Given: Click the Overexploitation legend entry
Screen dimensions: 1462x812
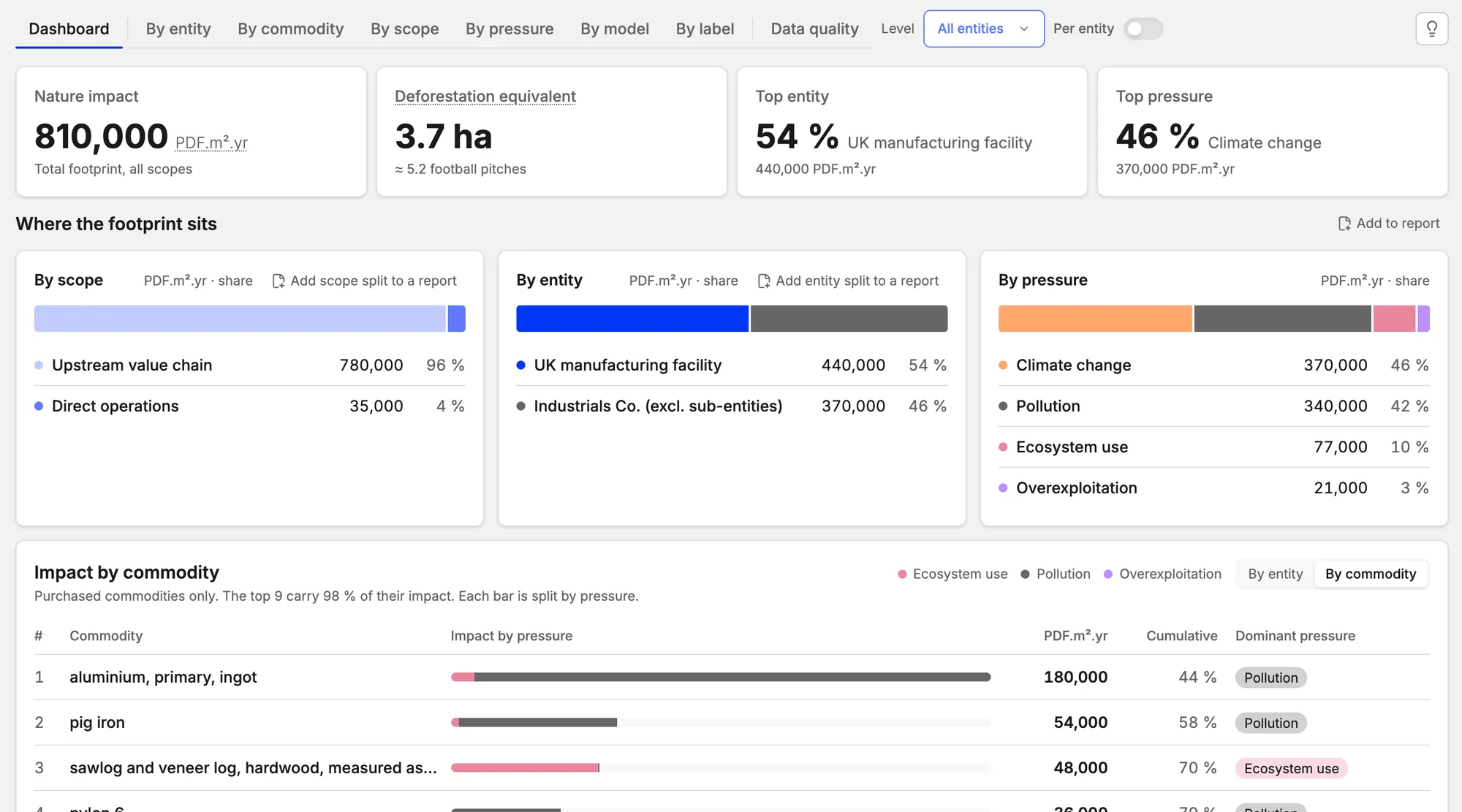Looking at the screenshot, I should coord(1162,574).
